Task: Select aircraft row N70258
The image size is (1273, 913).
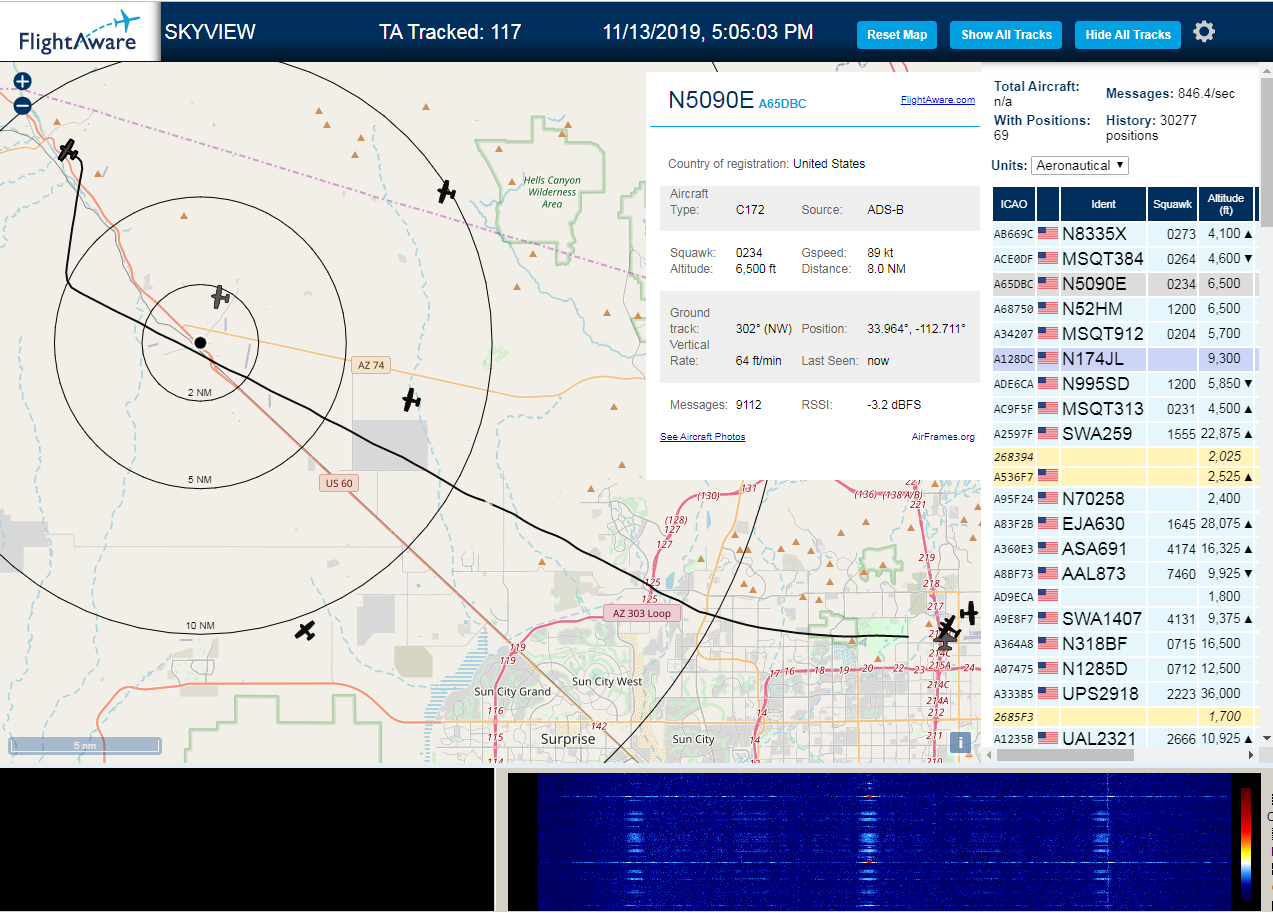Action: click(x=1125, y=498)
